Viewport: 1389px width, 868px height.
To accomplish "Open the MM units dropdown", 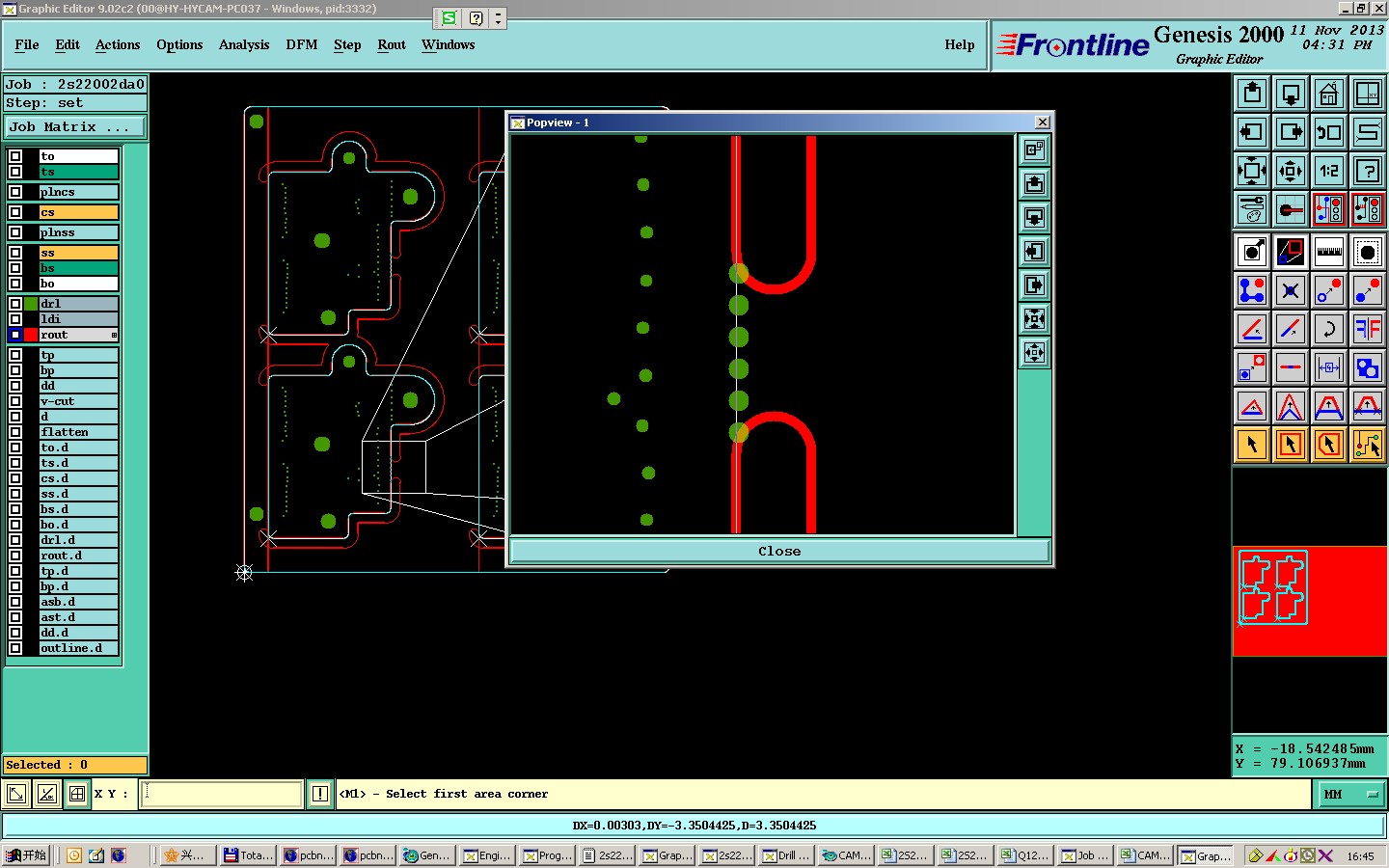I will pyautogui.click(x=1350, y=794).
